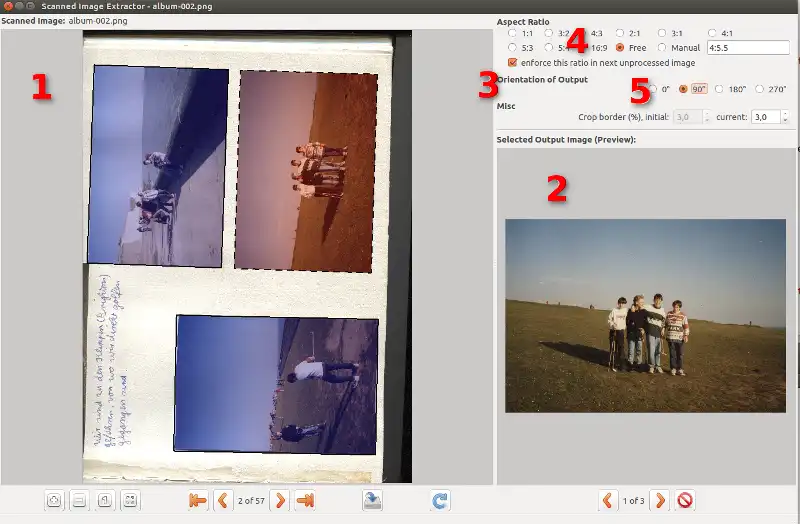Increase the current crop border value
The width and height of the screenshot is (800, 524).
(786, 114)
